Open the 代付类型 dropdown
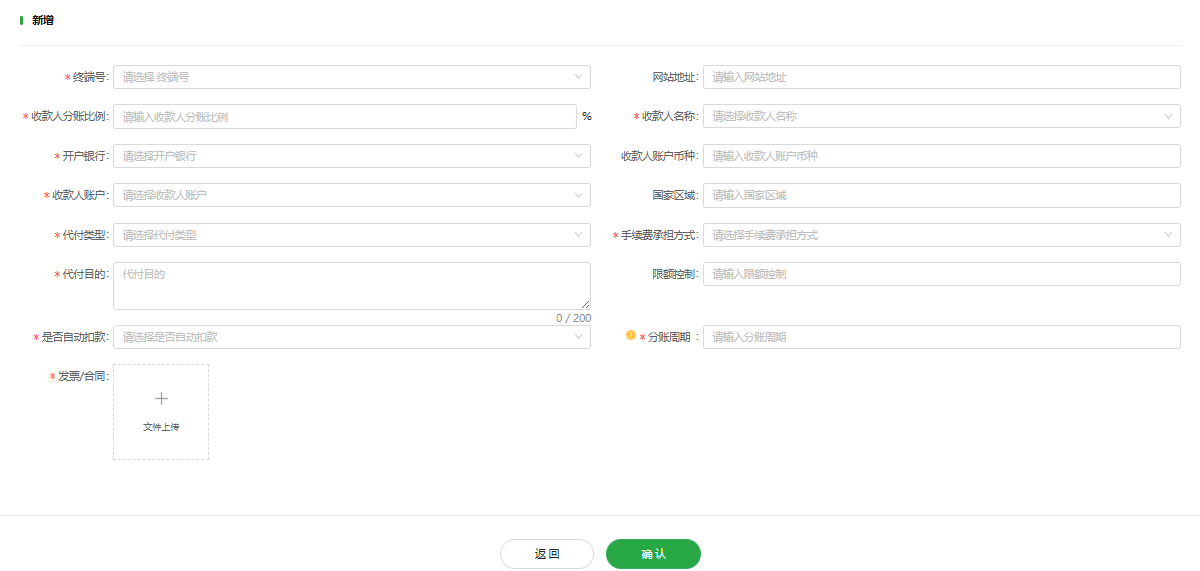The image size is (1200, 571). click(x=352, y=235)
